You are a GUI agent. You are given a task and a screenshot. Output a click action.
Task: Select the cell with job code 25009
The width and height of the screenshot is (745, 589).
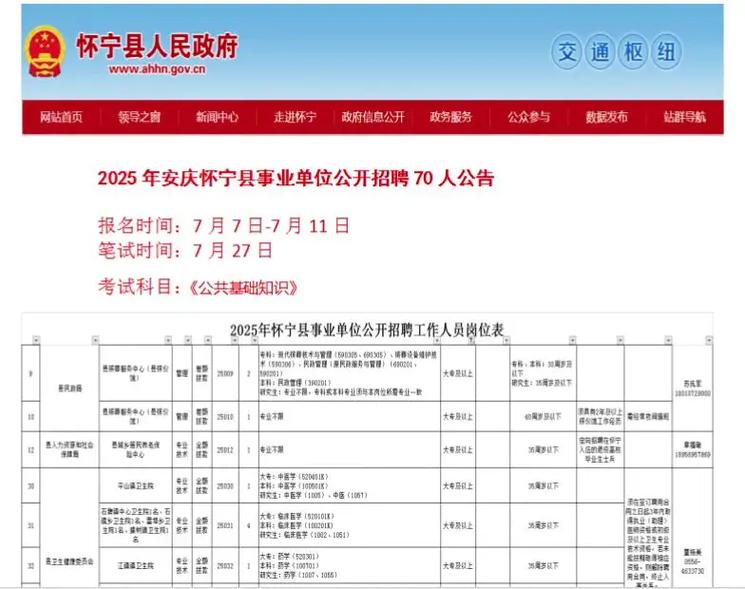pos(225,374)
